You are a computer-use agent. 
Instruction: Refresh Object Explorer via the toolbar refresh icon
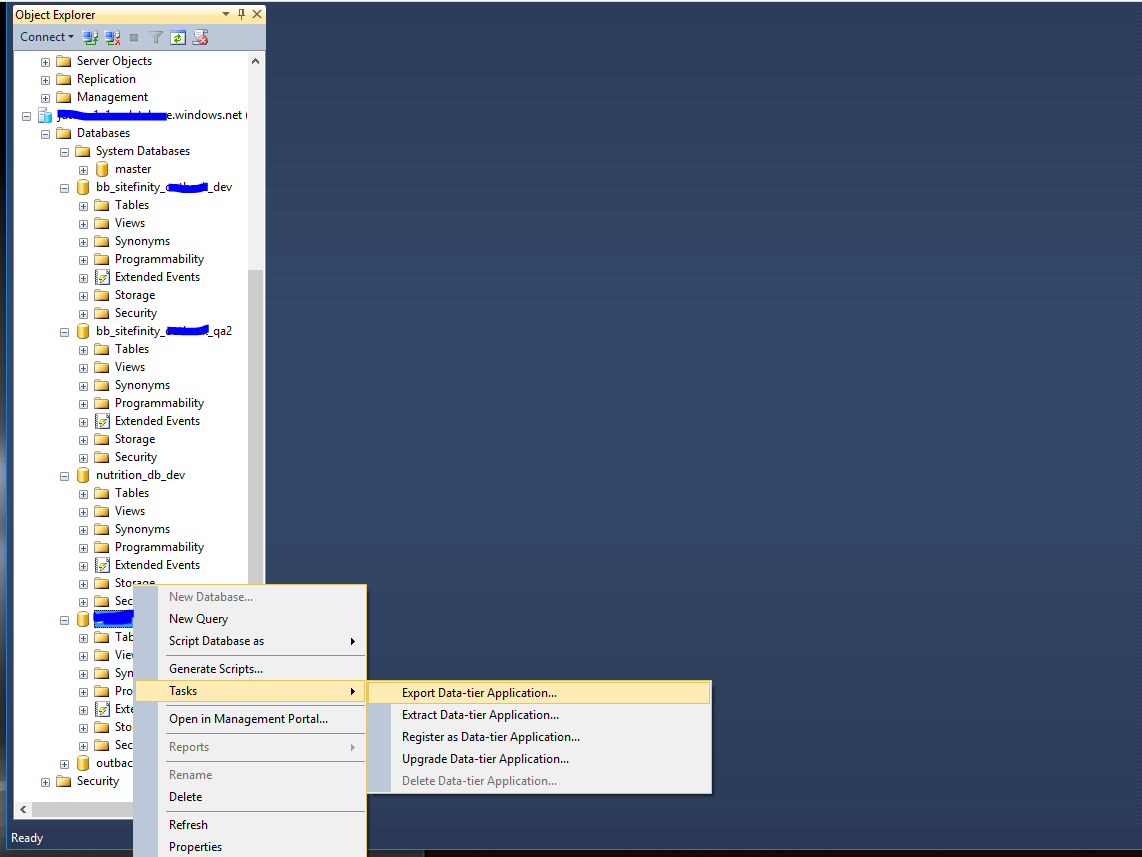[178, 37]
